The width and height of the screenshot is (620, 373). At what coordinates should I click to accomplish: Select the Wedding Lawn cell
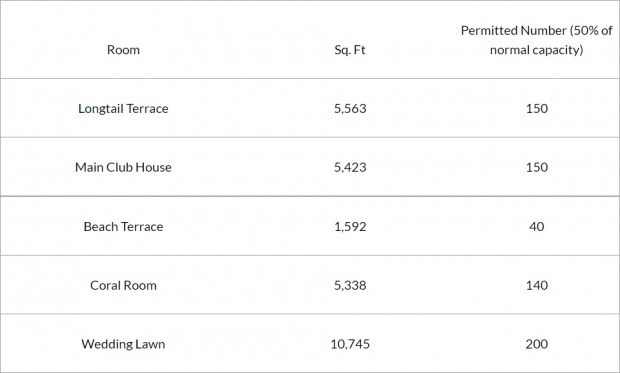(123, 344)
